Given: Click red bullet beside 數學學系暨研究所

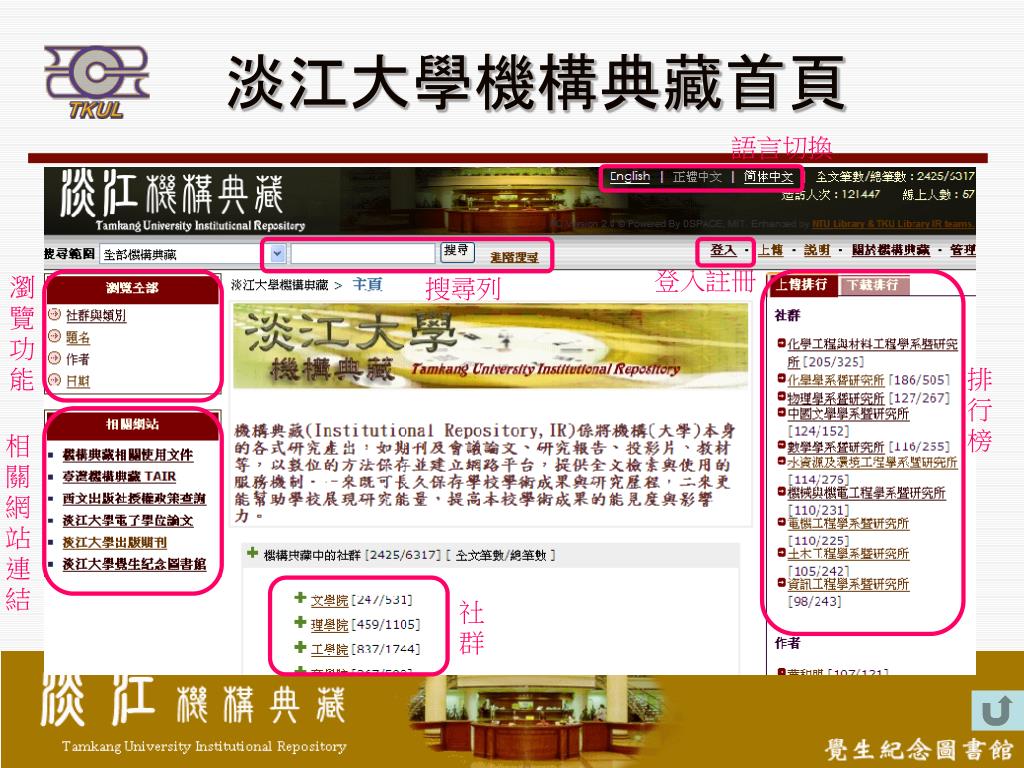Looking at the screenshot, I should [781, 445].
